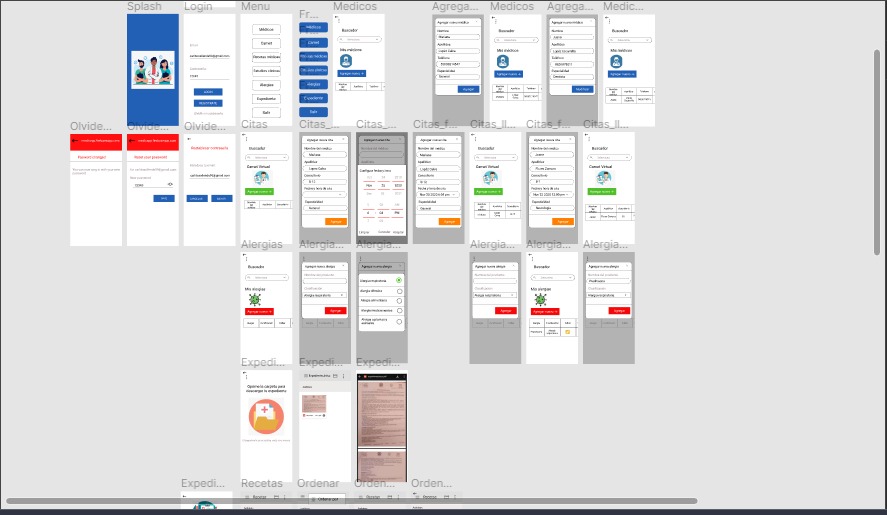Click back arrow in Medic... frame
Image resolution: width=887 pixels, height=515 pixels.
pyautogui.click(x=607, y=18)
